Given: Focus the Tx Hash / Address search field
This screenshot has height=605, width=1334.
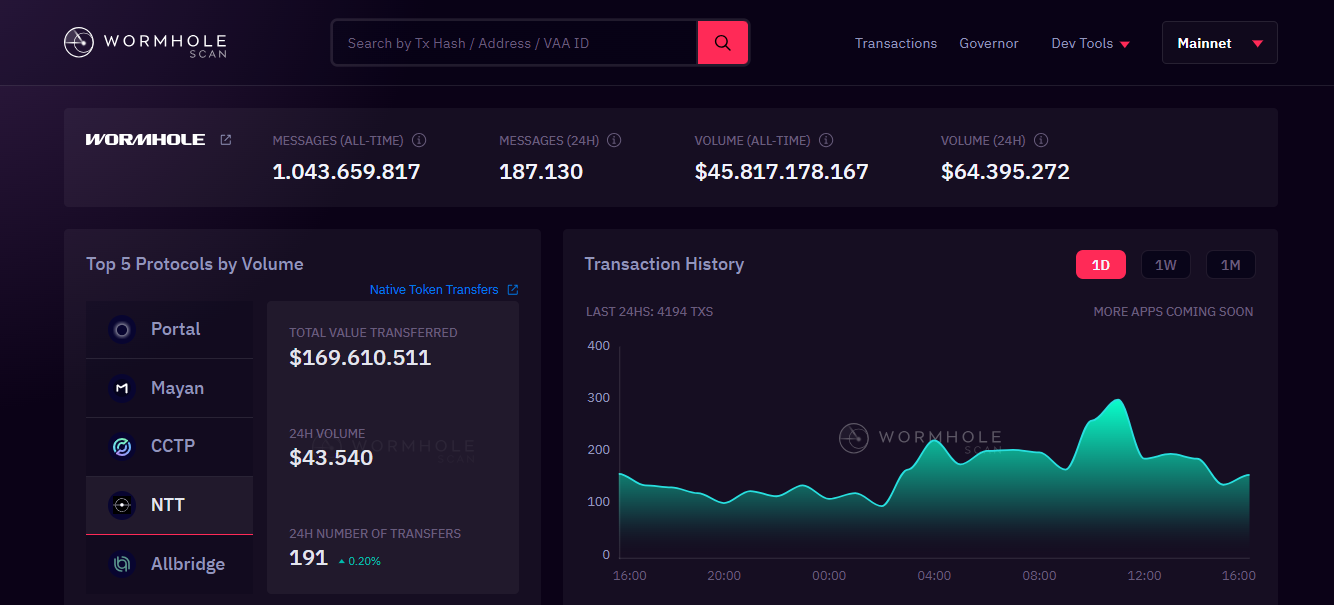Looking at the screenshot, I should pyautogui.click(x=514, y=43).
